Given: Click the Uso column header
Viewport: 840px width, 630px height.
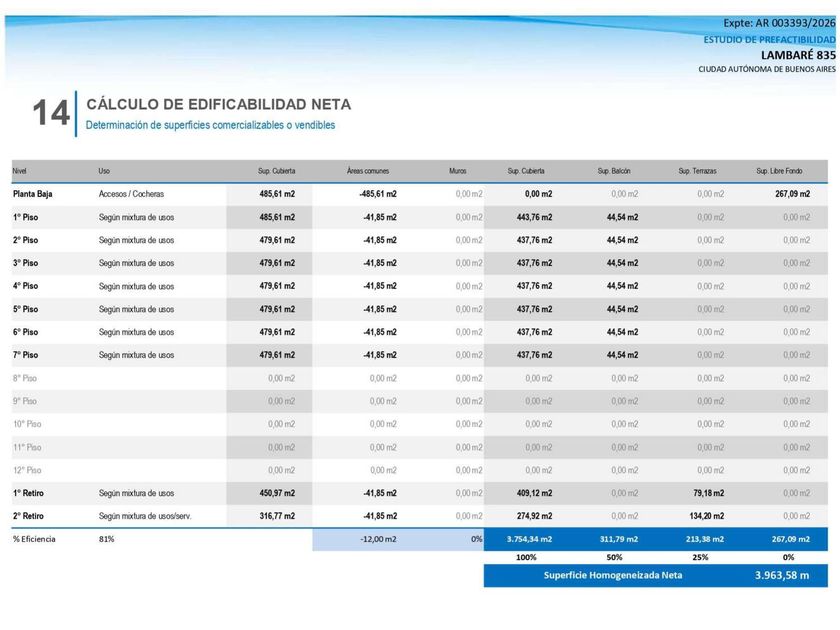Looking at the screenshot, I should click(x=104, y=171).
